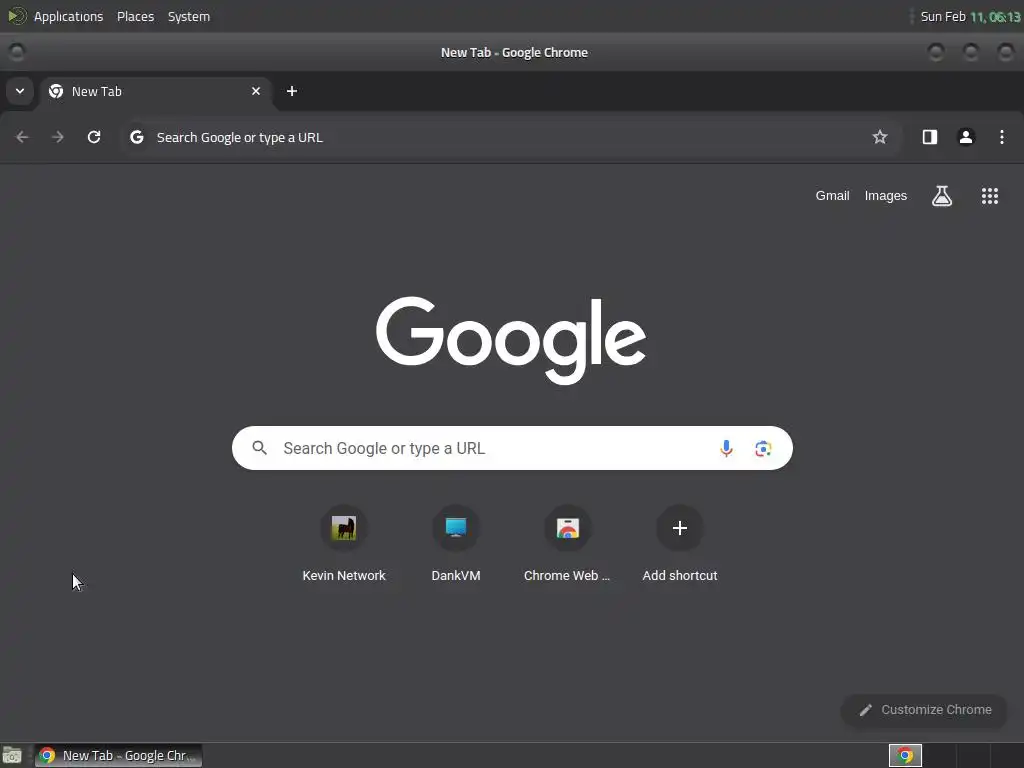Click the Customize Chrome button
The height and width of the screenshot is (768, 1024).
click(924, 710)
